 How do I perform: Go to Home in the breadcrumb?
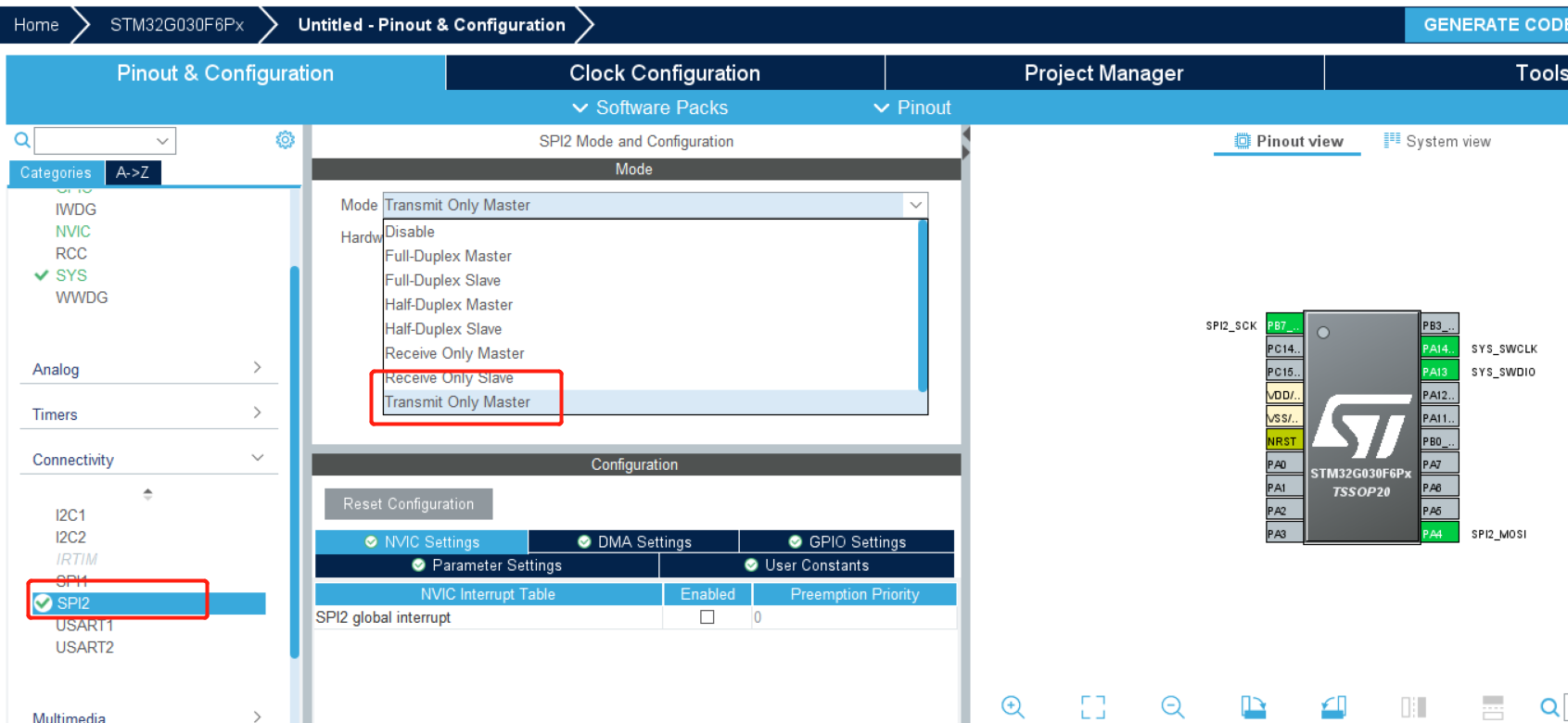pyautogui.click(x=36, y=25)
